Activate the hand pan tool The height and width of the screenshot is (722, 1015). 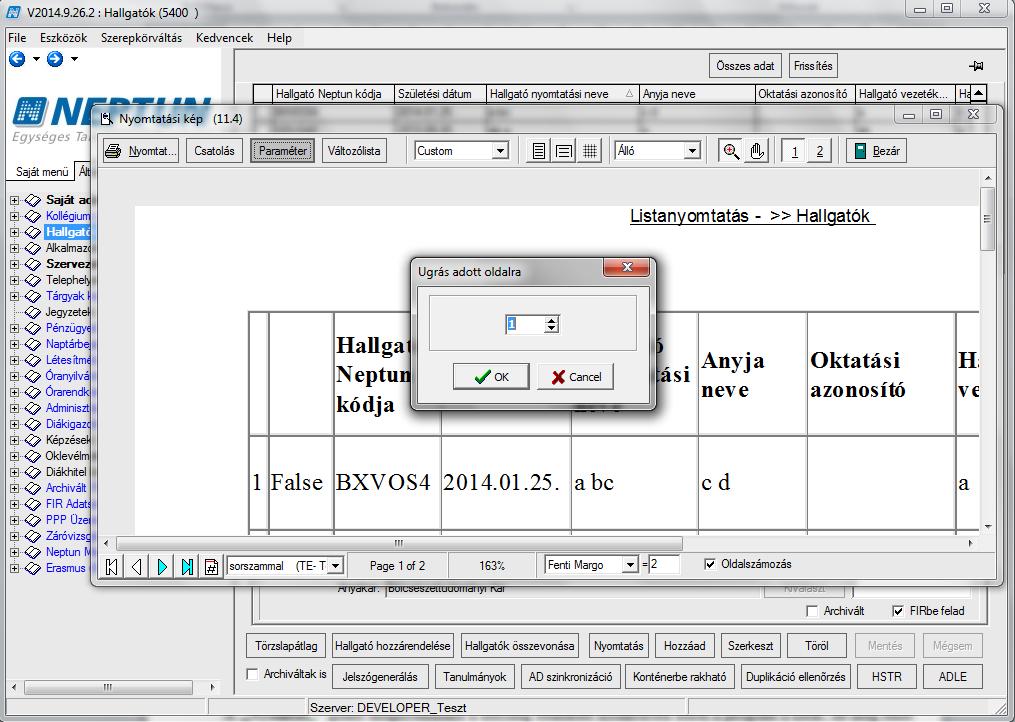coord(757,151)
